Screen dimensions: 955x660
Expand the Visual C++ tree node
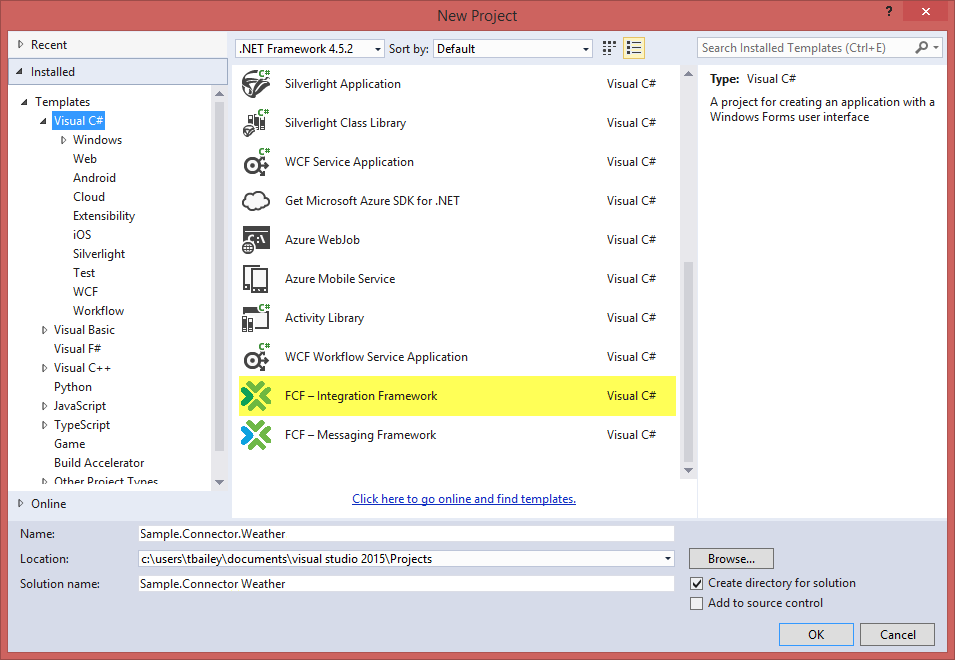coord(44,368)
